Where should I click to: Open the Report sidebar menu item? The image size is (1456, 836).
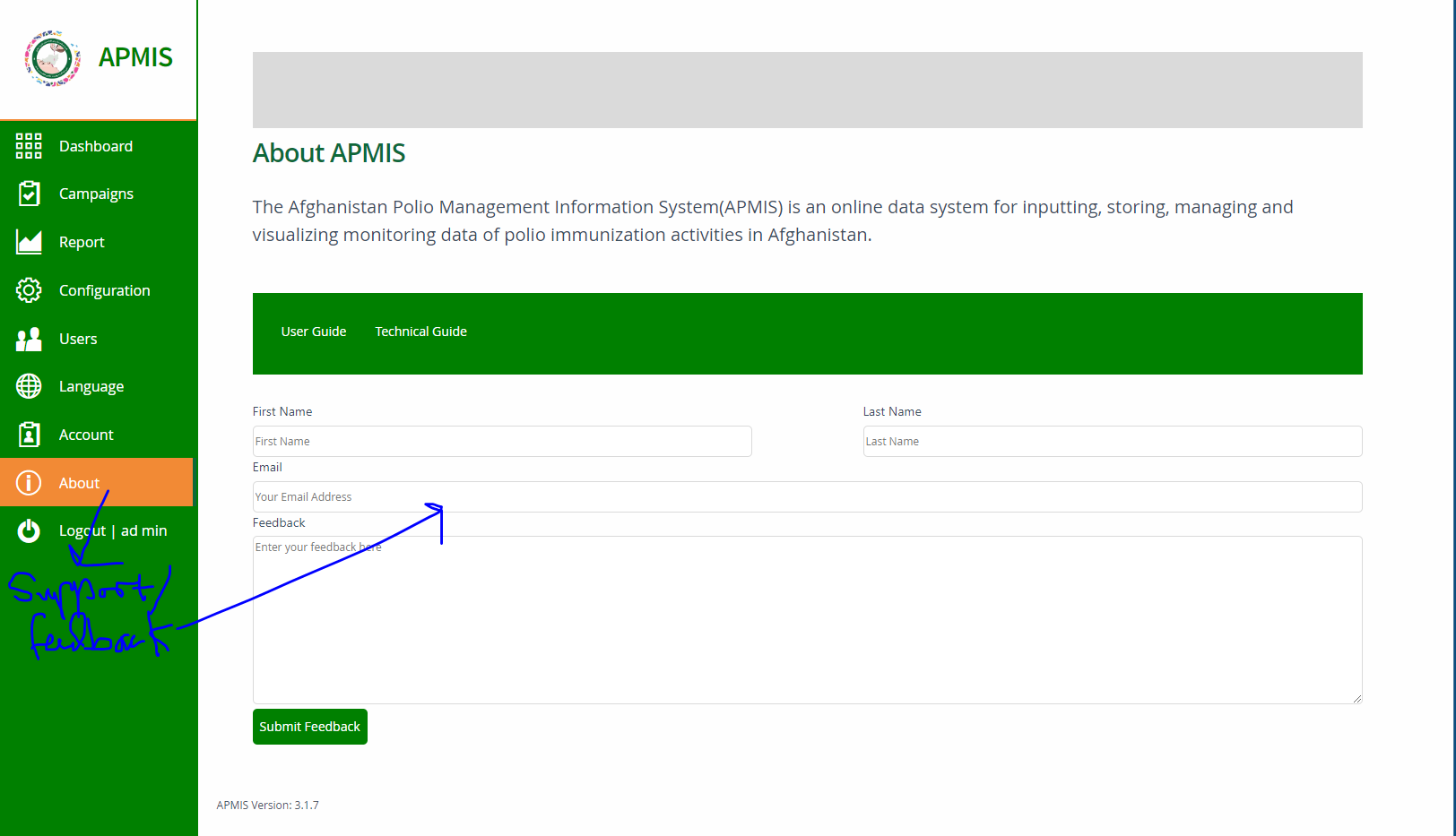[x=82, y=241]
